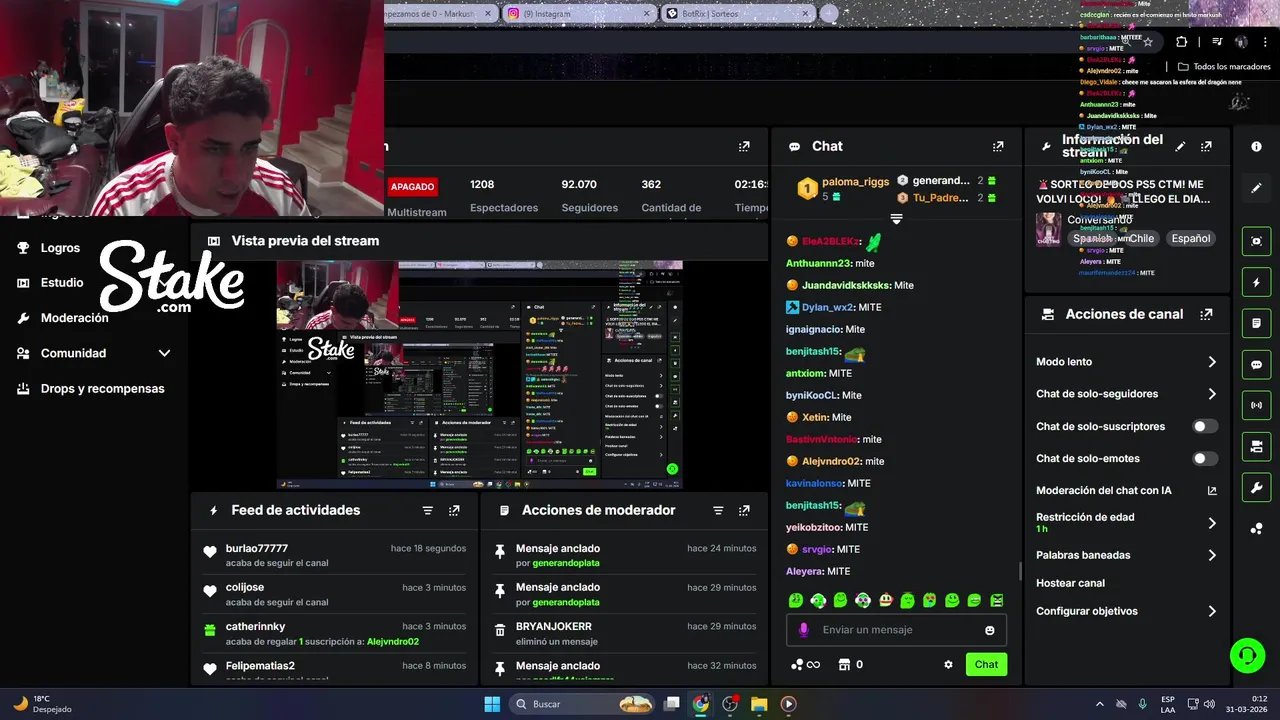1280x720 pixels.
Task: Click the channel points icon in right rail
Action: 1257,529
